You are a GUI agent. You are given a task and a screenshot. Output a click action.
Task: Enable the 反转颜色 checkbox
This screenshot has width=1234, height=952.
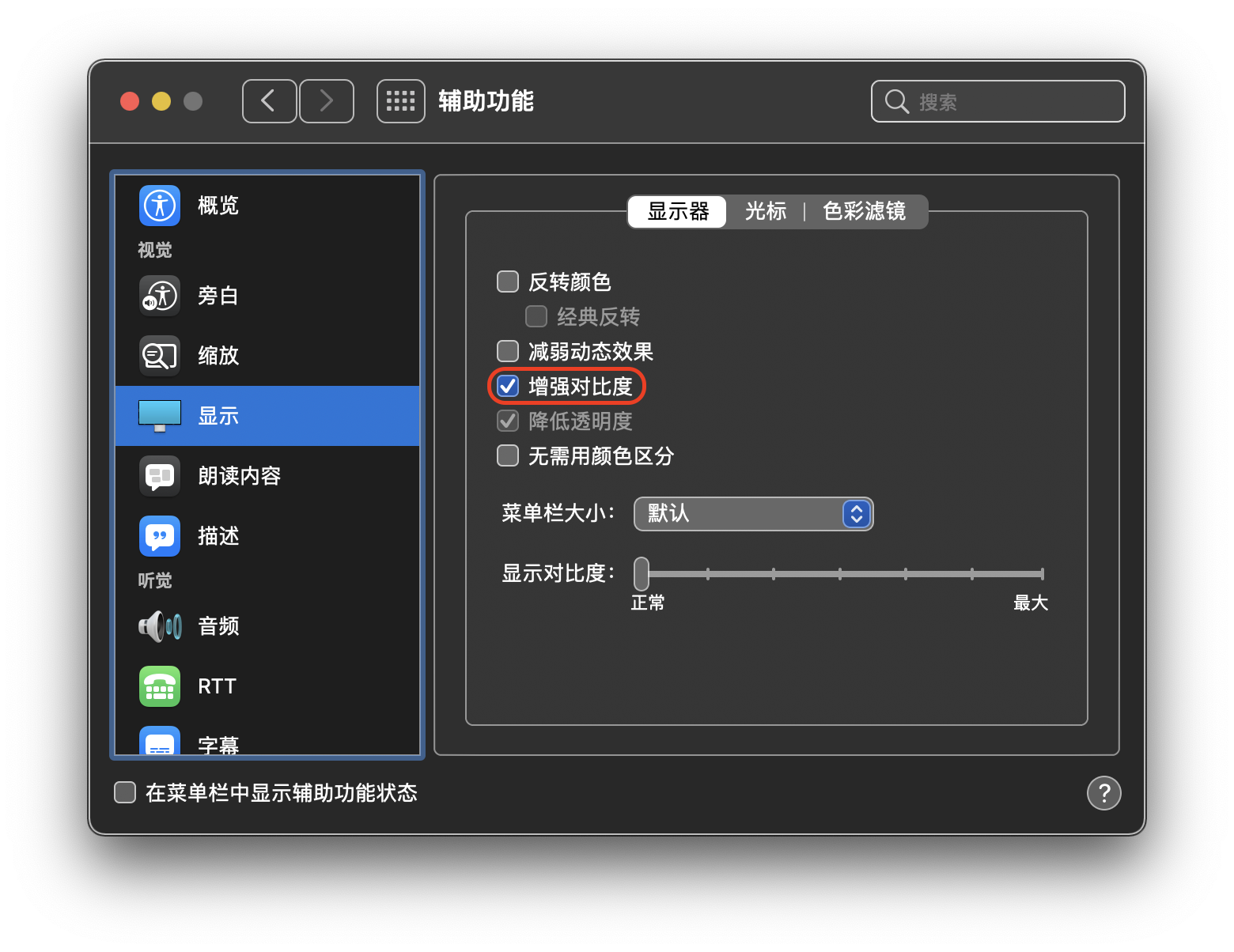point(508,282)
